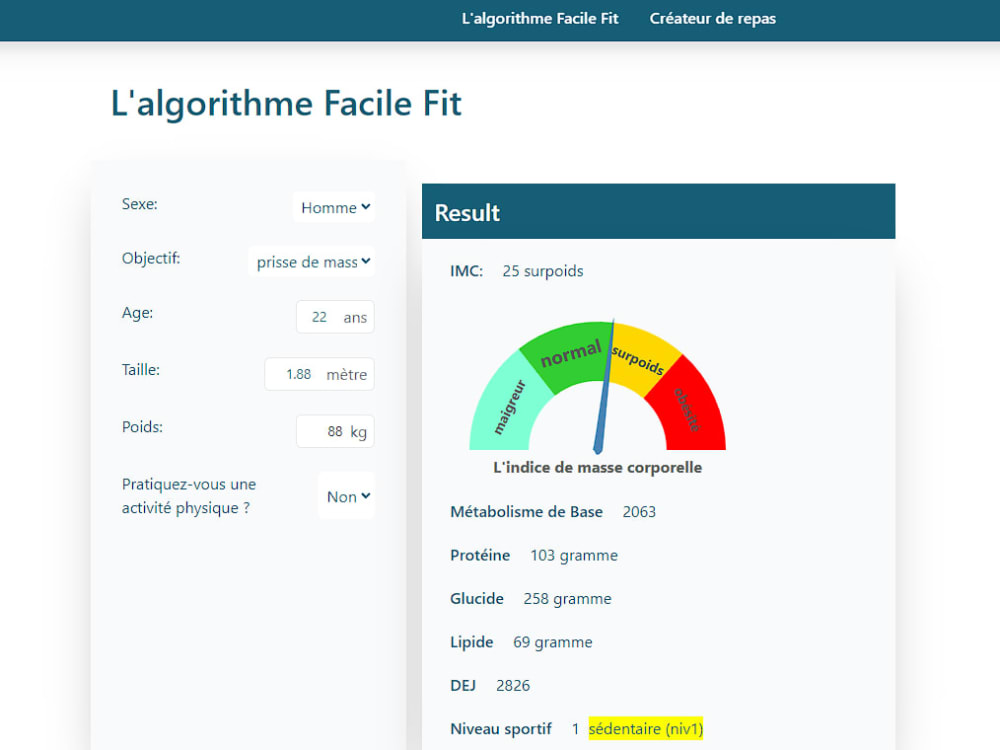Click the DEJ value 2826
This screenshot has width=1000, height=750.
tap(512, 685)
